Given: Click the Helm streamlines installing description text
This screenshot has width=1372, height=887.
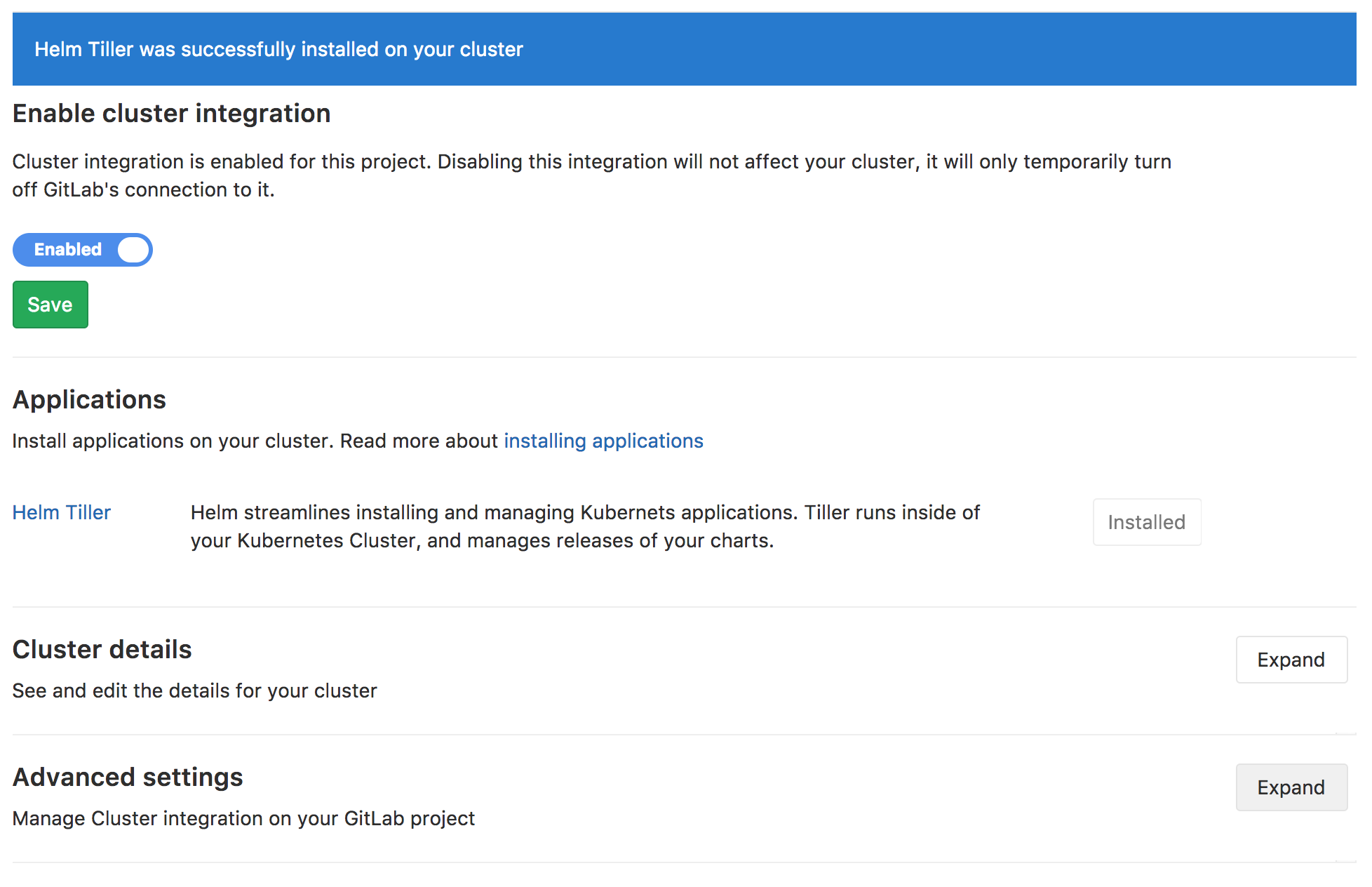Looking at the screenshot, I should tap(585, 526).
